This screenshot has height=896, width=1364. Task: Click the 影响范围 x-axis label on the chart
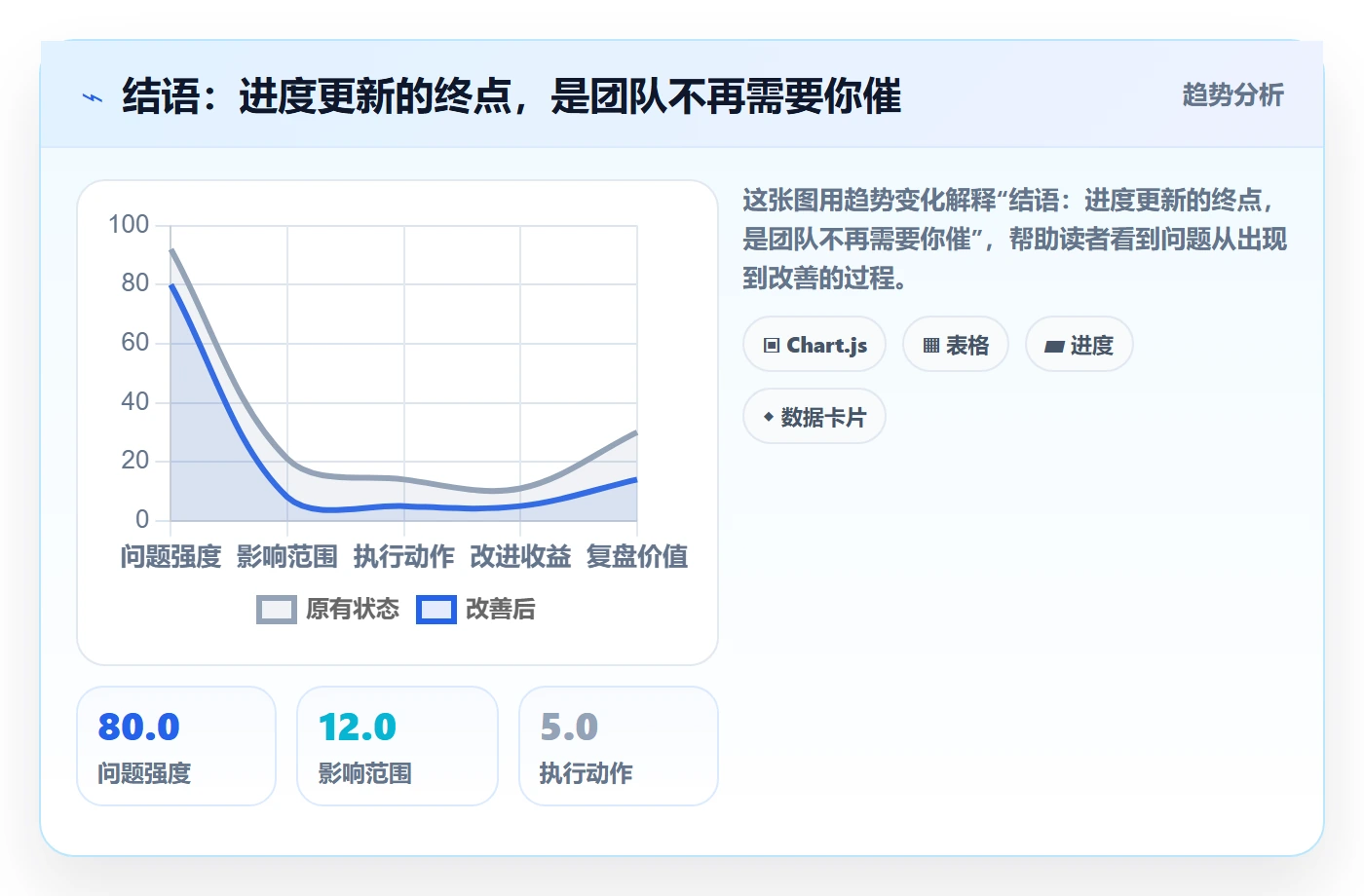coord(287,557)
